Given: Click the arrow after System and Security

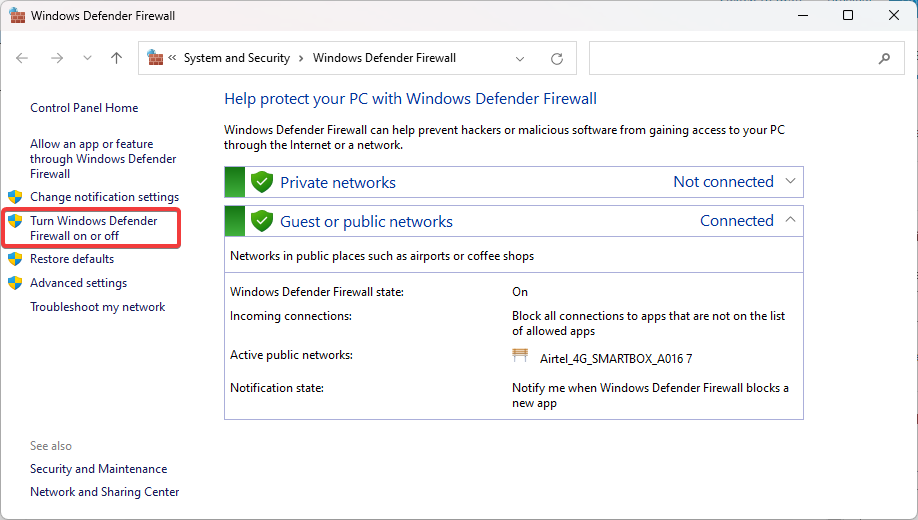Looking at the screenshot, I should (x=301, y=58).
